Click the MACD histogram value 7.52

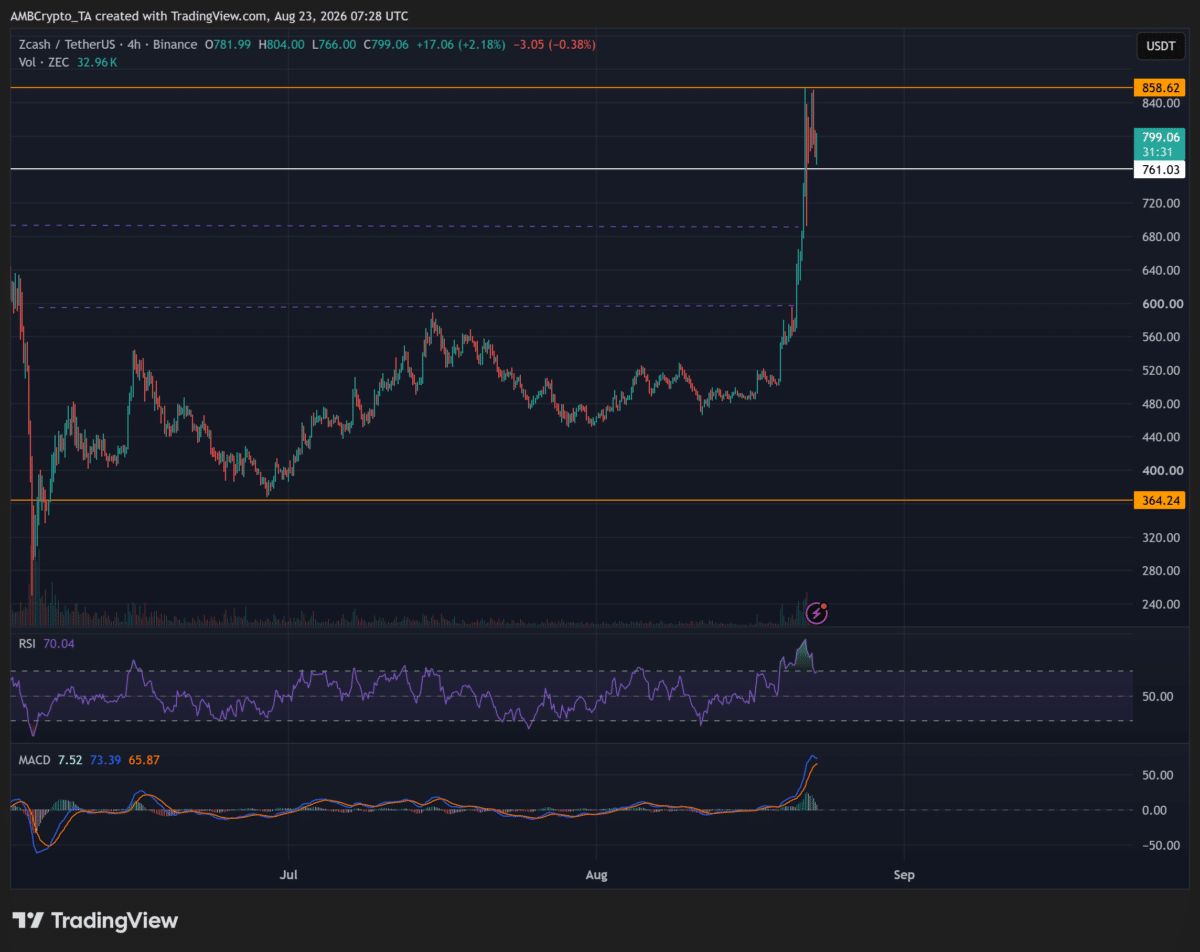[x=70, y=760]
